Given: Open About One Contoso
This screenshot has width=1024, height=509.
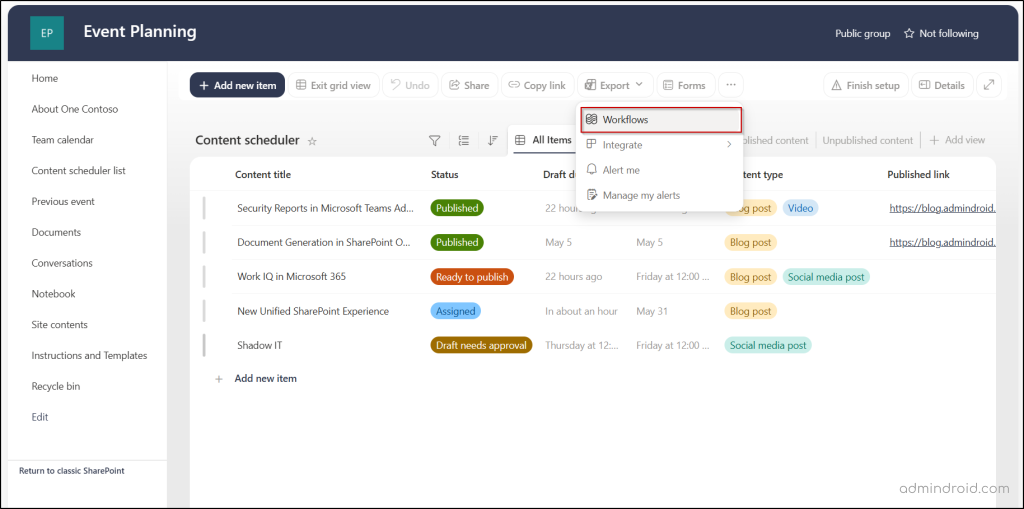Looking at the screenshot, I should pos(74,109).
